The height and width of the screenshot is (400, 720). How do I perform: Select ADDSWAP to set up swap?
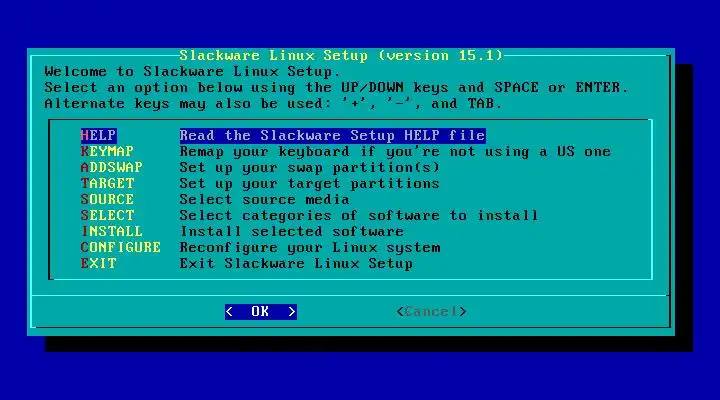[x=112, y=168]
